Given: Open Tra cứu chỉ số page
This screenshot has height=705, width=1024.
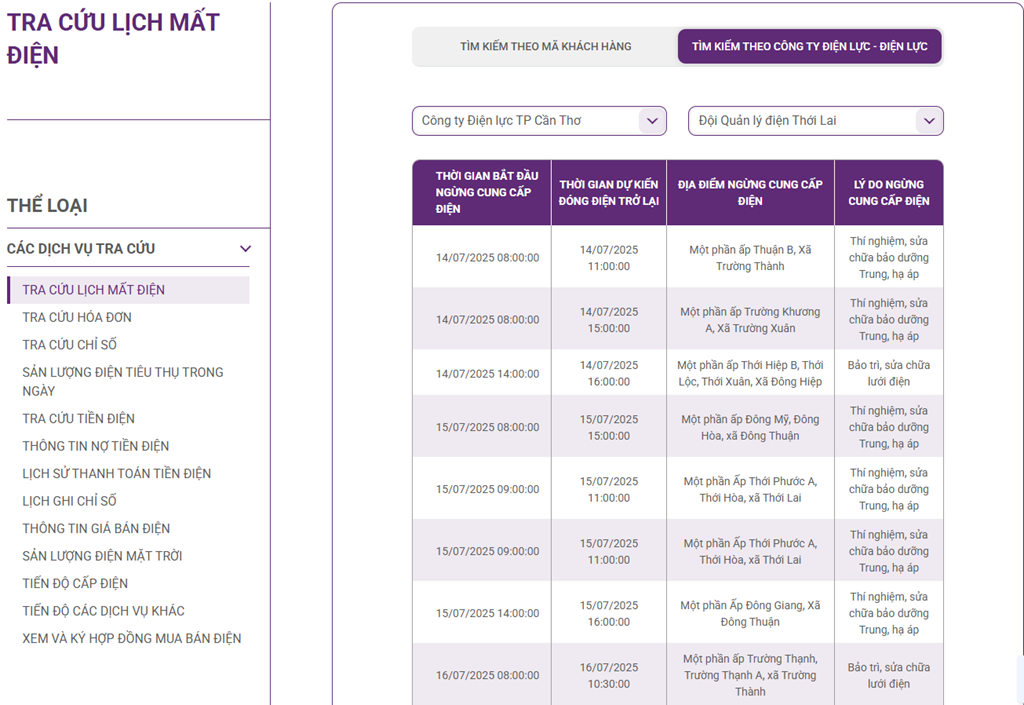Looking at the screenshot, I should [70, 345].
